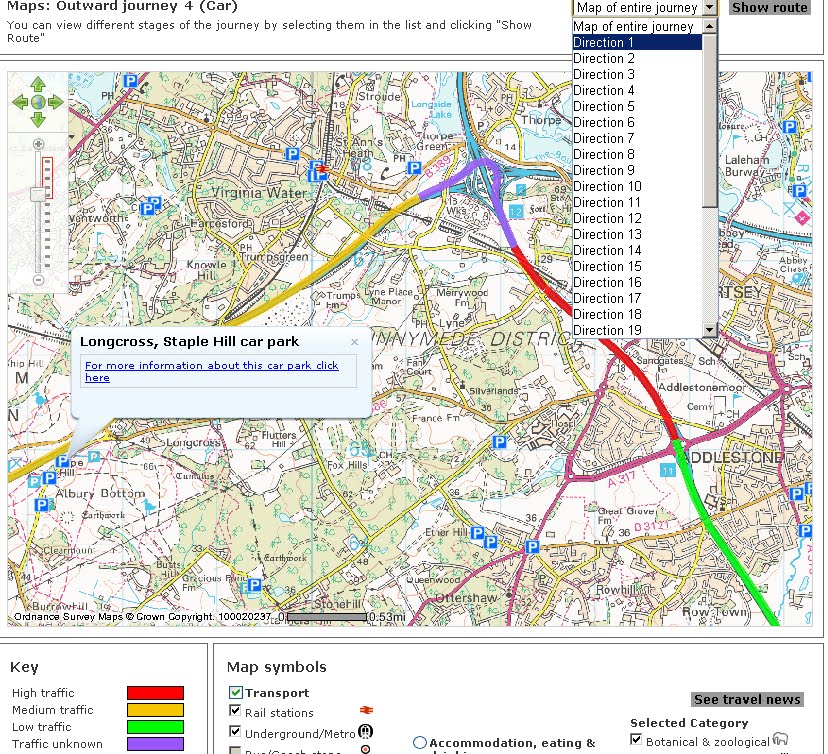Uncheck the Rail stations checkbox
Viewport: 828px width, 754px height.
(236, 711)
